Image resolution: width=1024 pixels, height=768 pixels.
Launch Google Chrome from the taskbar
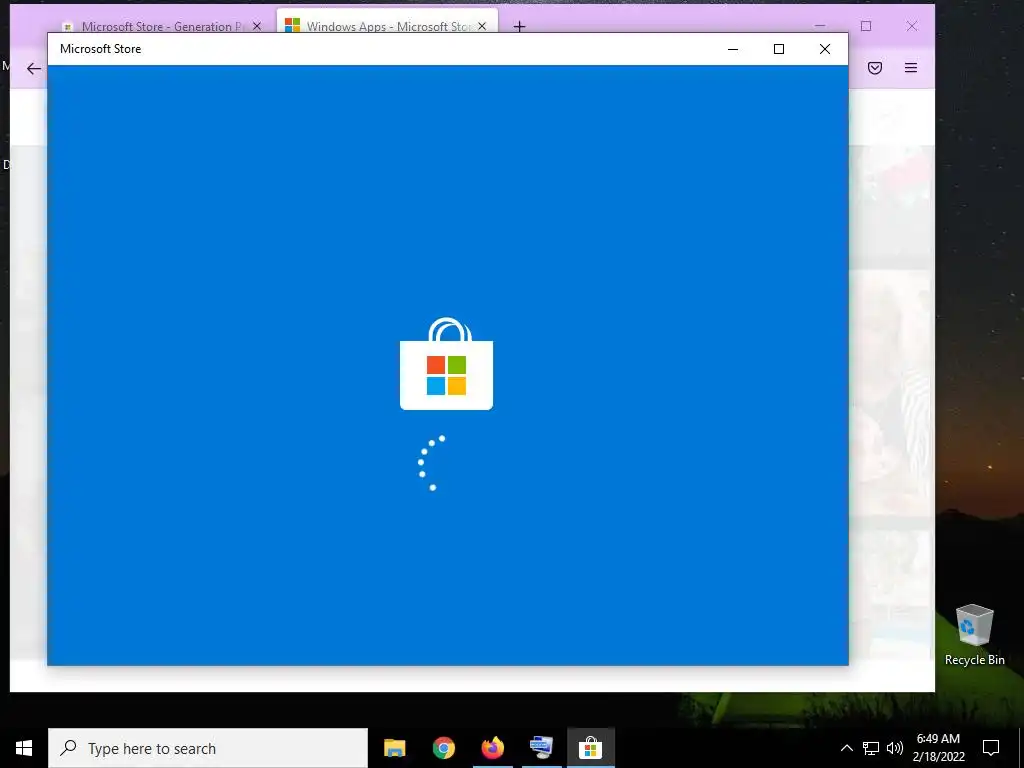(x=443, y=748)
